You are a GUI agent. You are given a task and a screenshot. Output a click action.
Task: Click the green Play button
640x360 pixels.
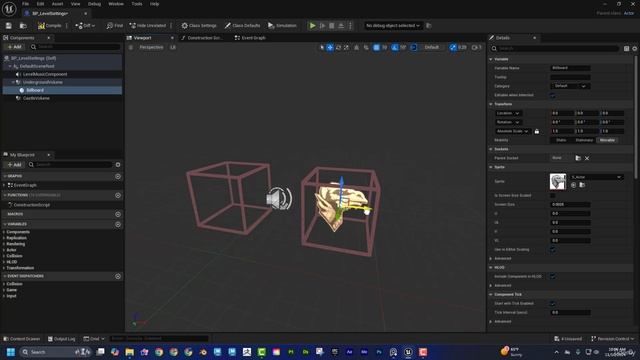click(312, 25)
